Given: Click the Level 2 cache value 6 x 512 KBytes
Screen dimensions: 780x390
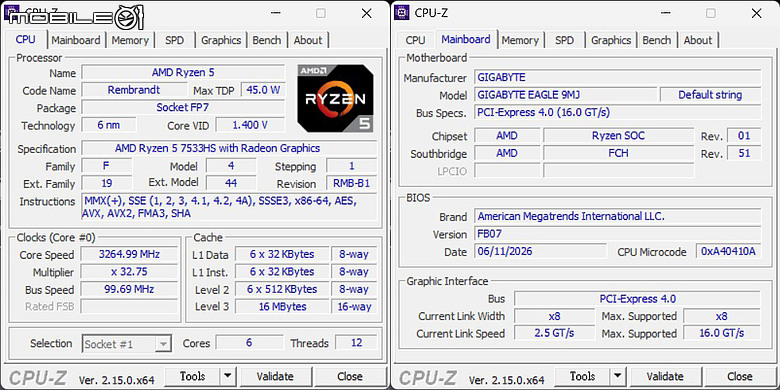Looking at the screenshot, I should click(x=282, y=289).
